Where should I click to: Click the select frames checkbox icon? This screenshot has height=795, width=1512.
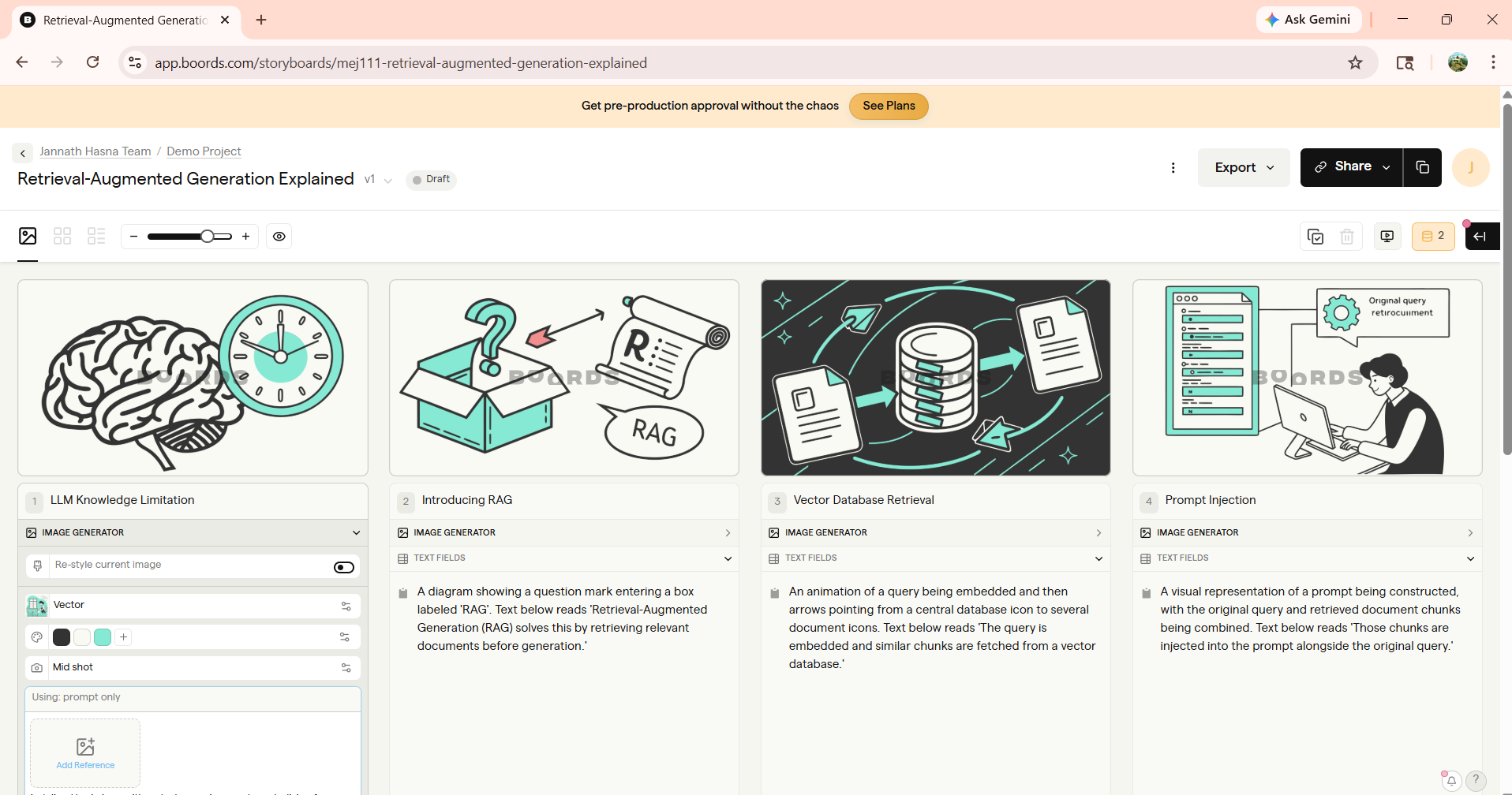1316,236
